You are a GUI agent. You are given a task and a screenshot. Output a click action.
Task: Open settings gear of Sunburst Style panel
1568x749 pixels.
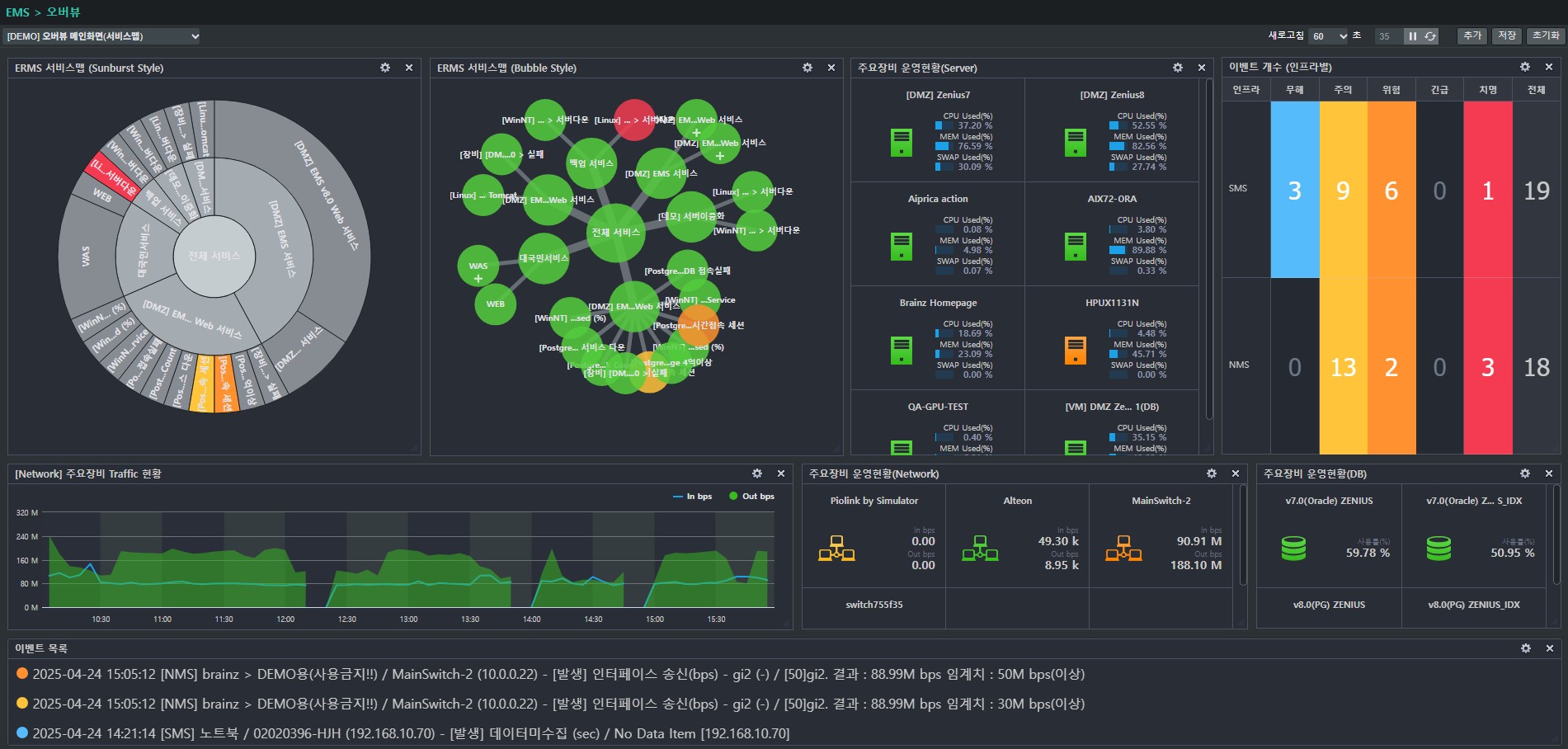[385, 68]
